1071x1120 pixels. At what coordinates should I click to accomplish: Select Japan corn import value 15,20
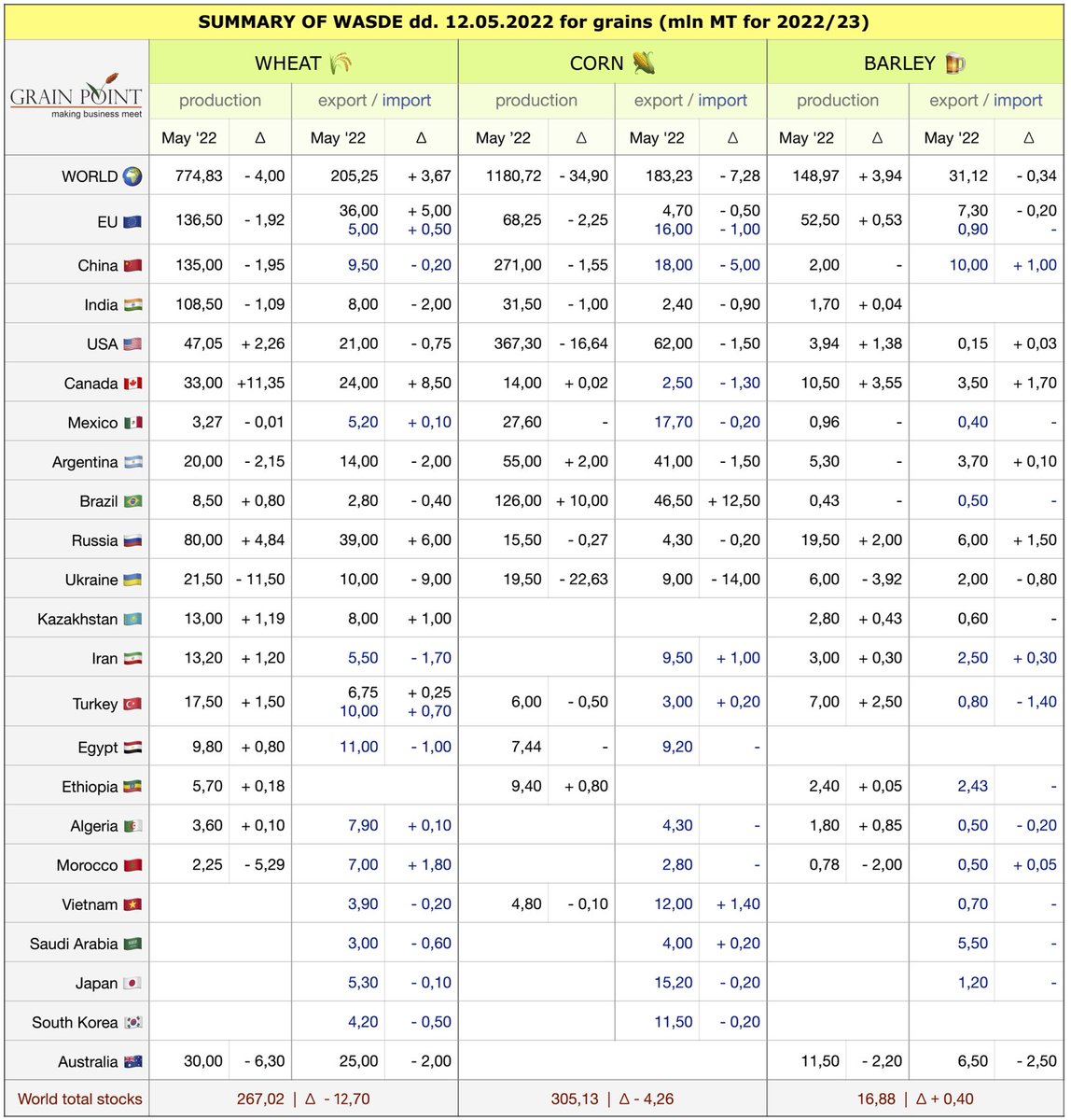[x=672, y=983]
